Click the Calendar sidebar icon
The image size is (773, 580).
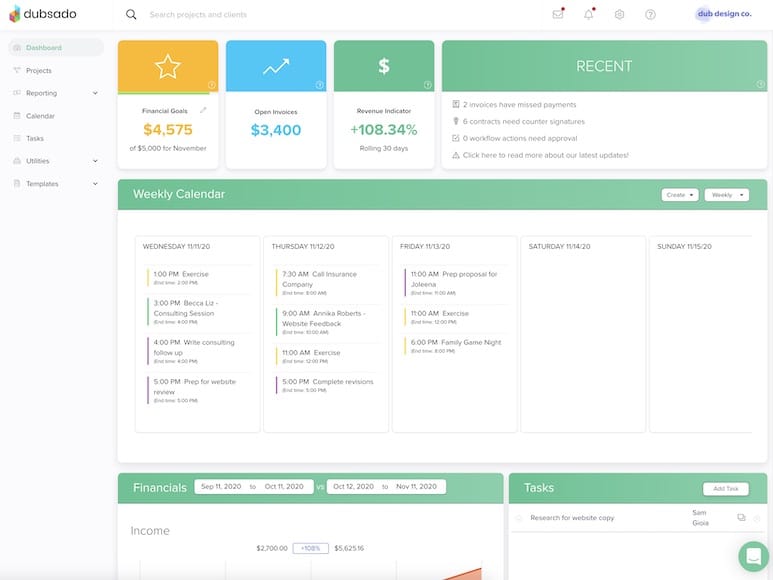(17, 115)
